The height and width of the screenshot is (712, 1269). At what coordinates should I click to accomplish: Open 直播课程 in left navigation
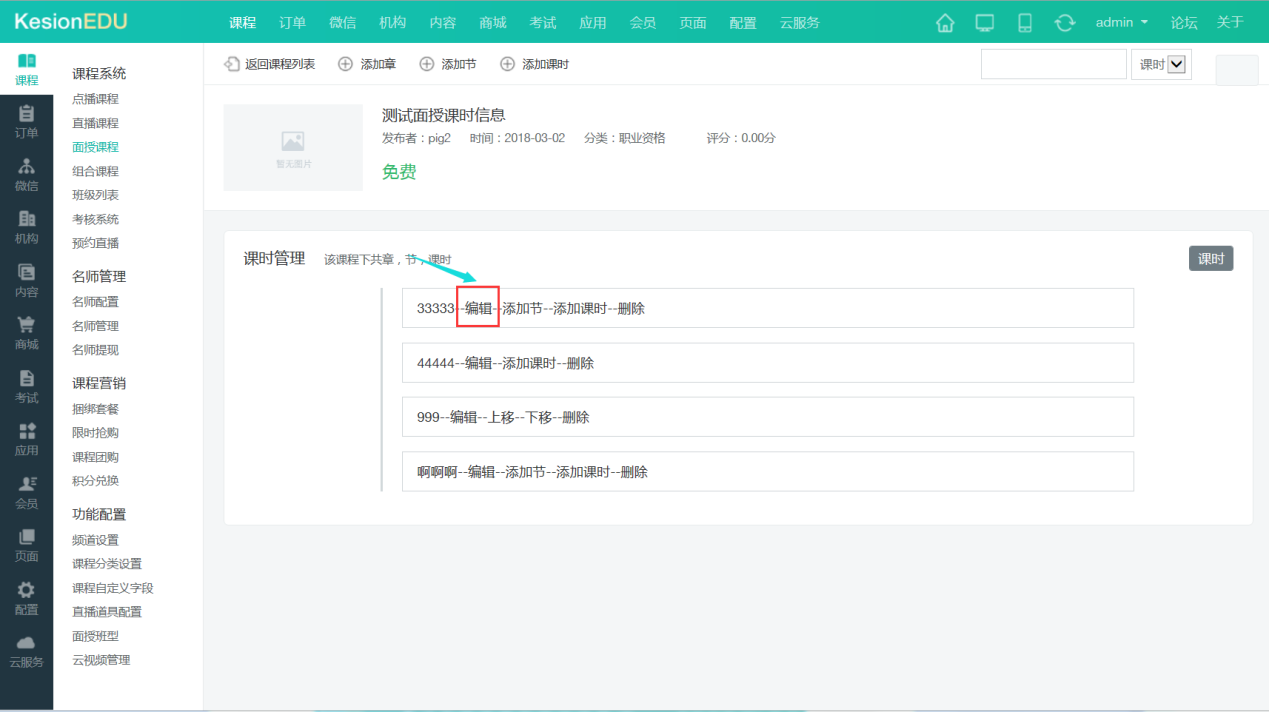95,123
